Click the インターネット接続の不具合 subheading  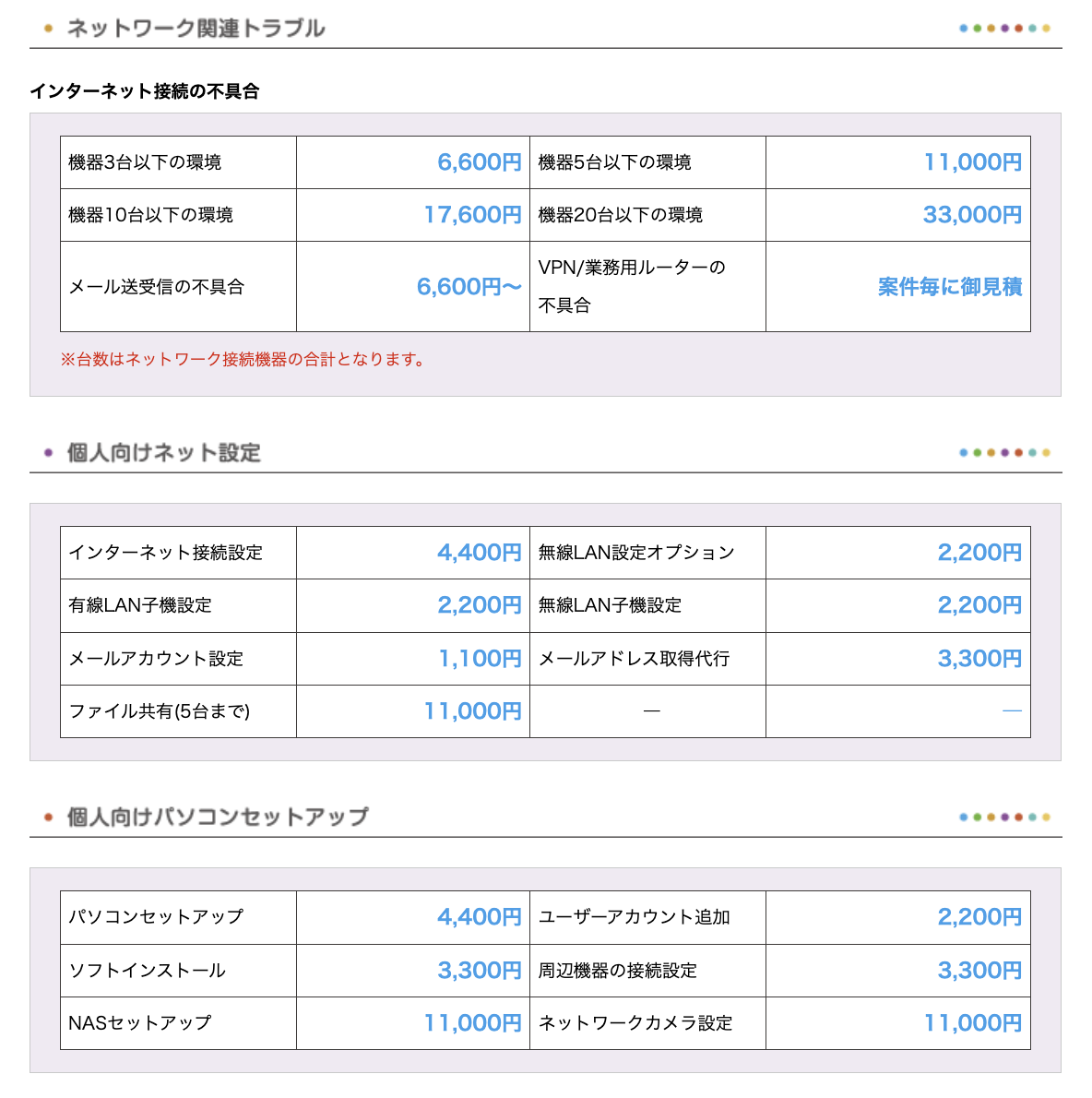145,91
